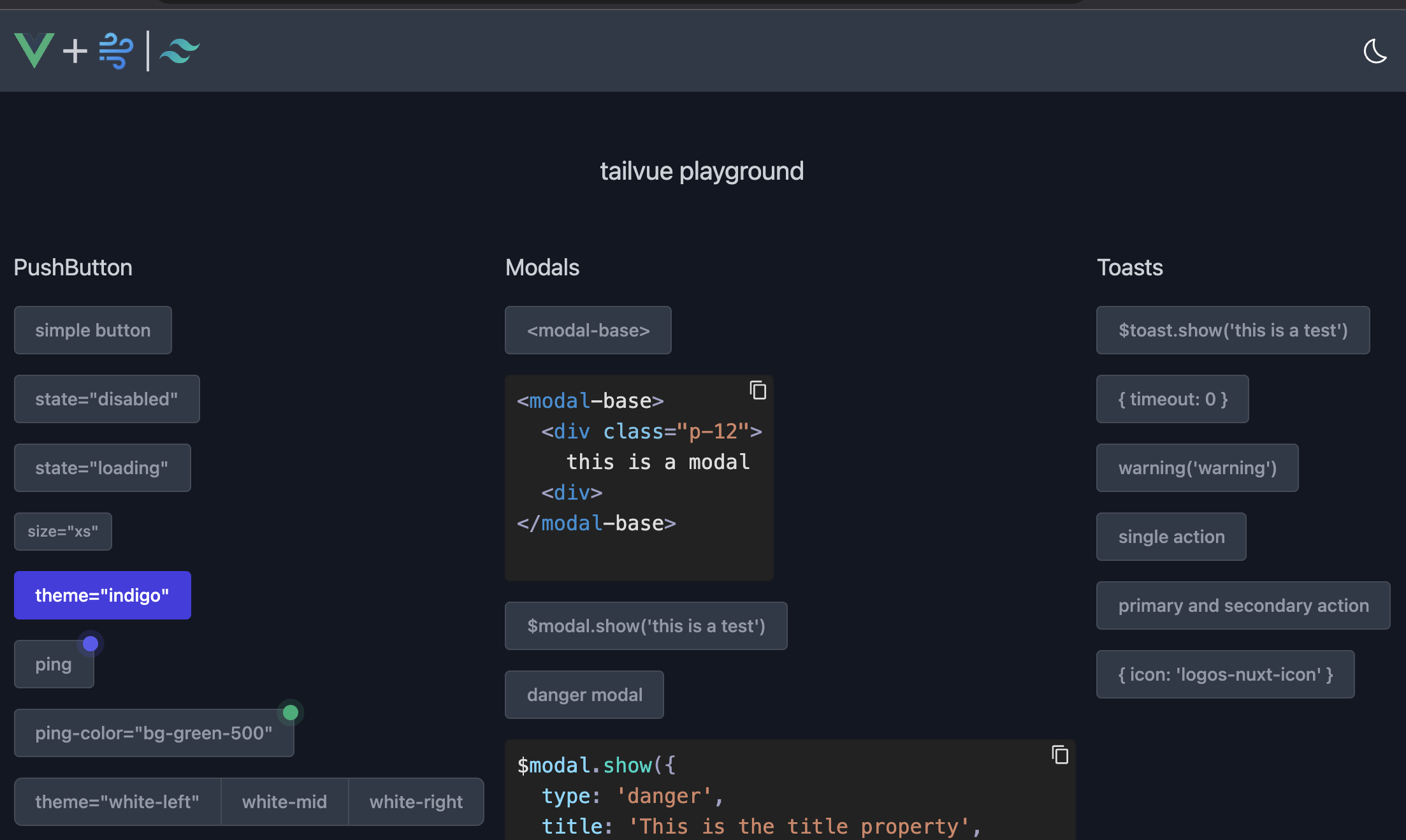
Task: Click the blue wind logo icon
Action: click(116, 51)
